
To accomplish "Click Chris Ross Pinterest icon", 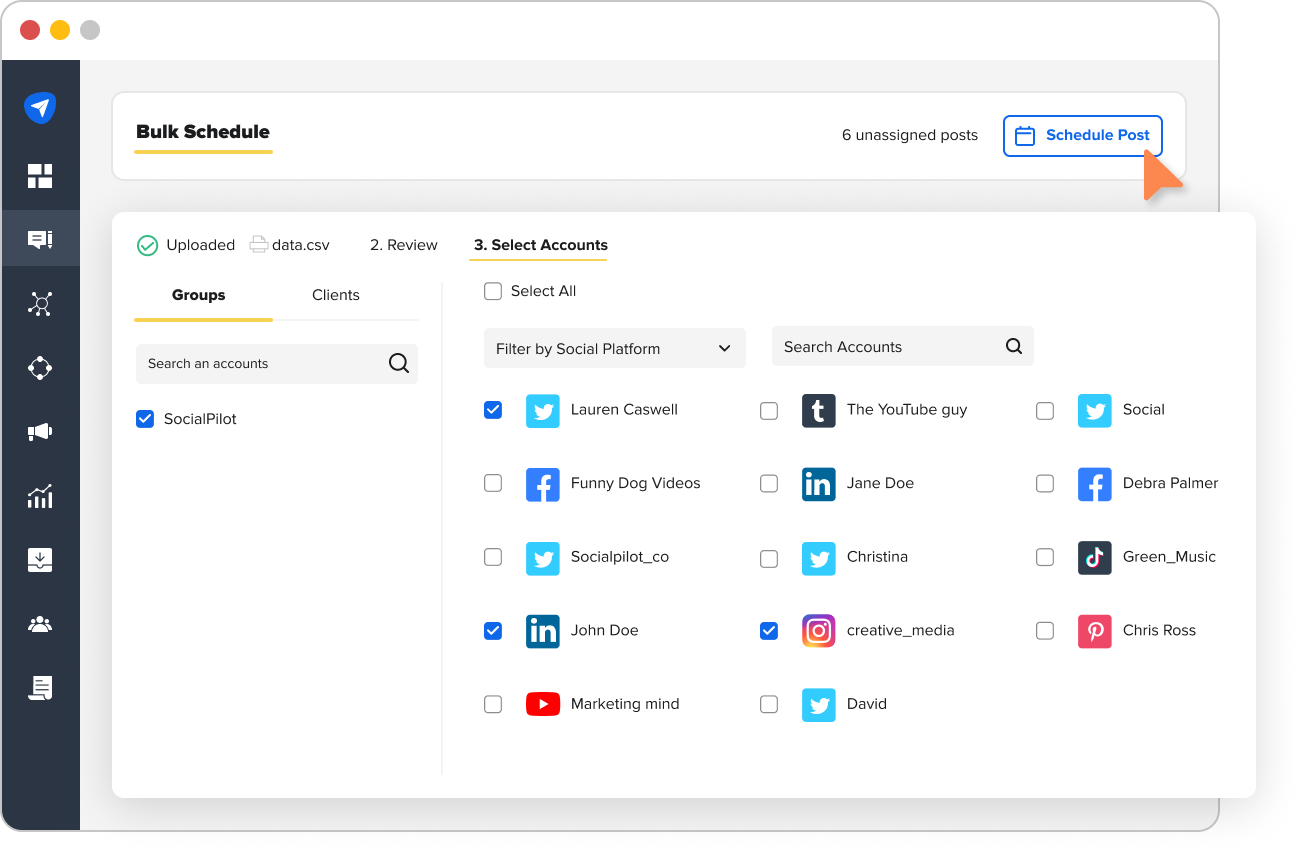I will tap(1095, 631).
